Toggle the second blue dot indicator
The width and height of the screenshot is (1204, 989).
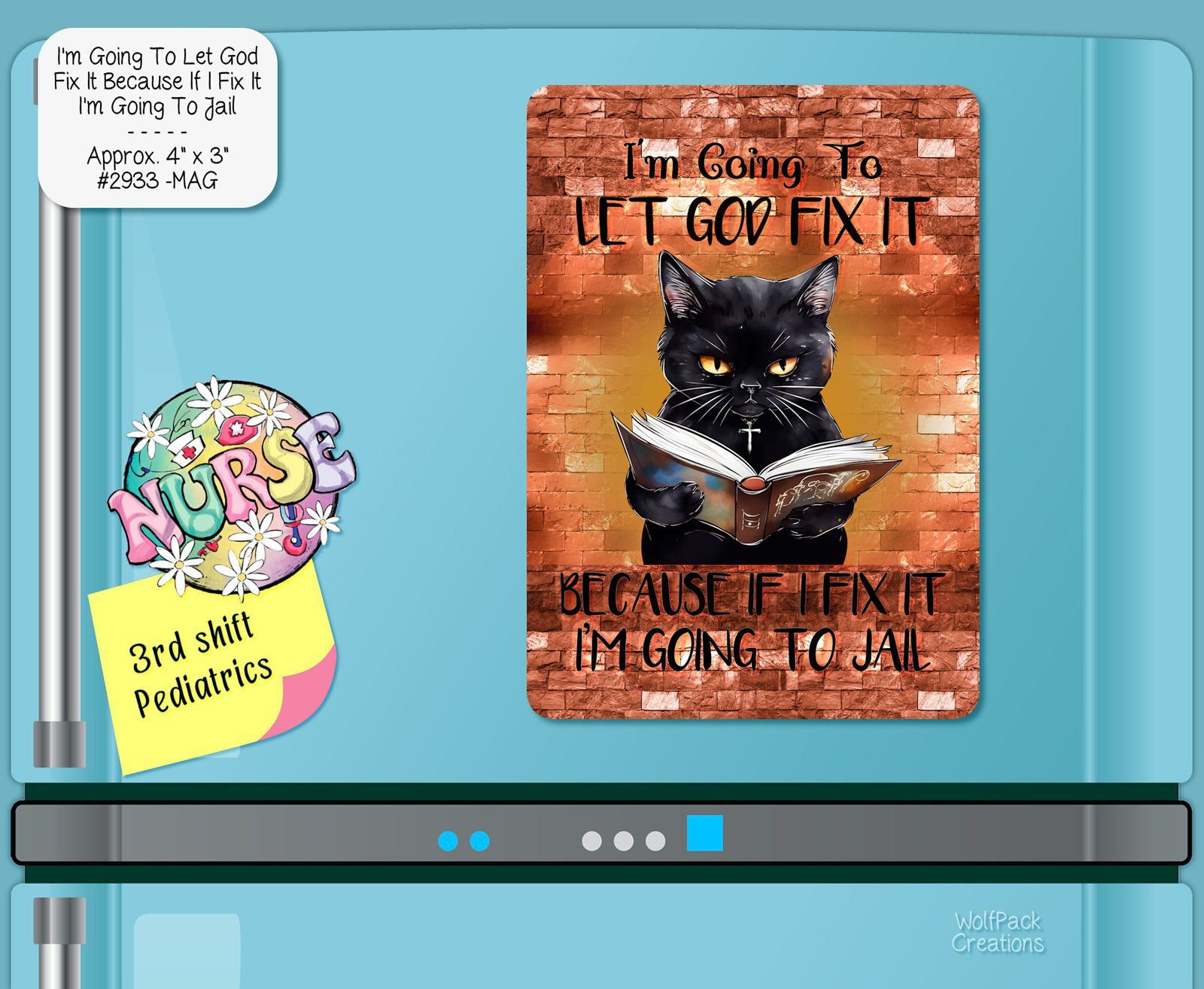pyautogui.click(x=479, y=841)
